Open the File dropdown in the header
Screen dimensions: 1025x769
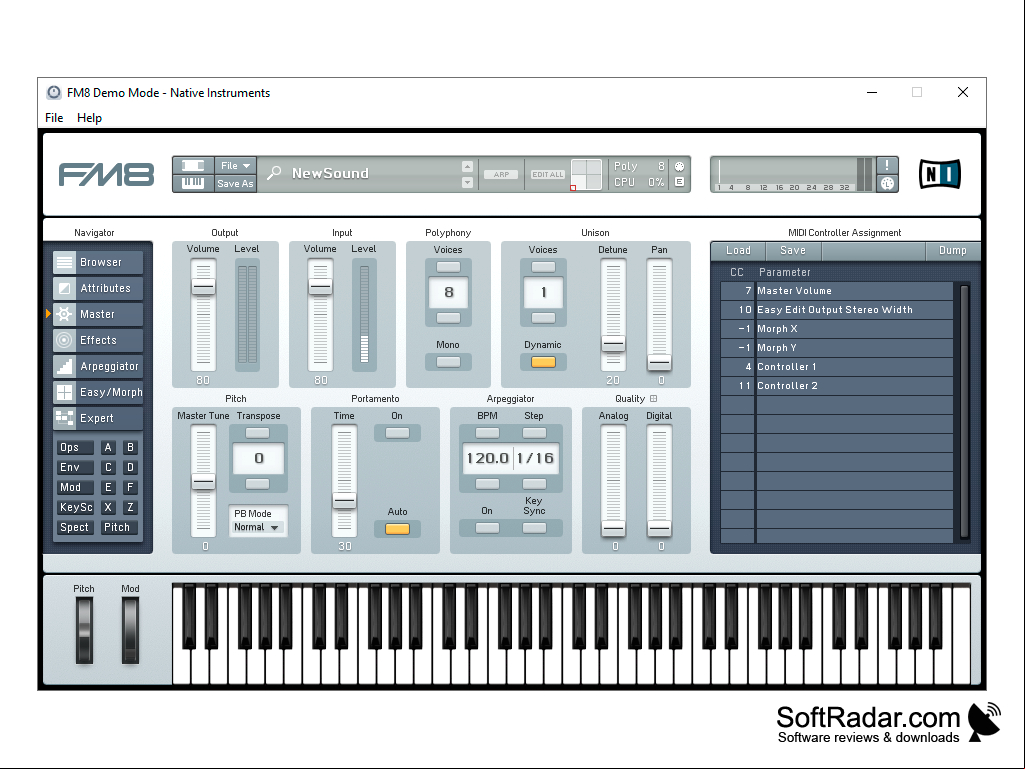(235, 165)
